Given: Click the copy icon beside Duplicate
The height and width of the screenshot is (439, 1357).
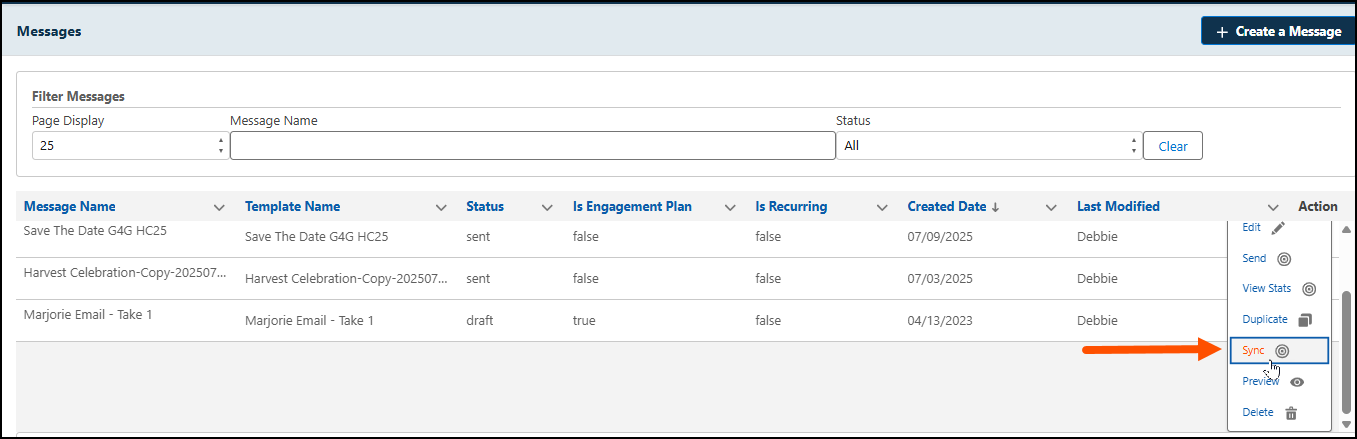Looking at the screenshot, I should click(x=1304, y=320).
